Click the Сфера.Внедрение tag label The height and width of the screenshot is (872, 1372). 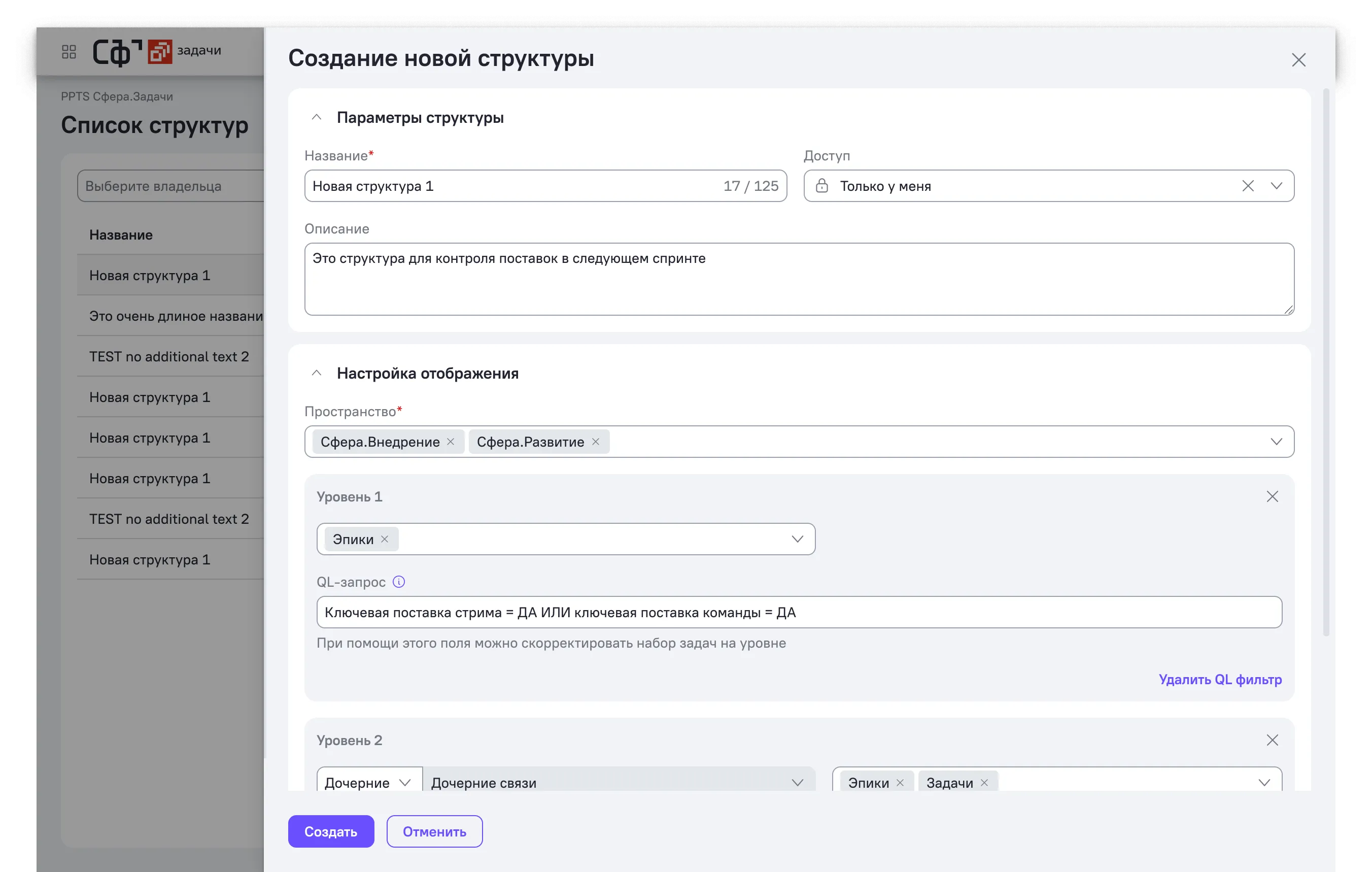380,442
